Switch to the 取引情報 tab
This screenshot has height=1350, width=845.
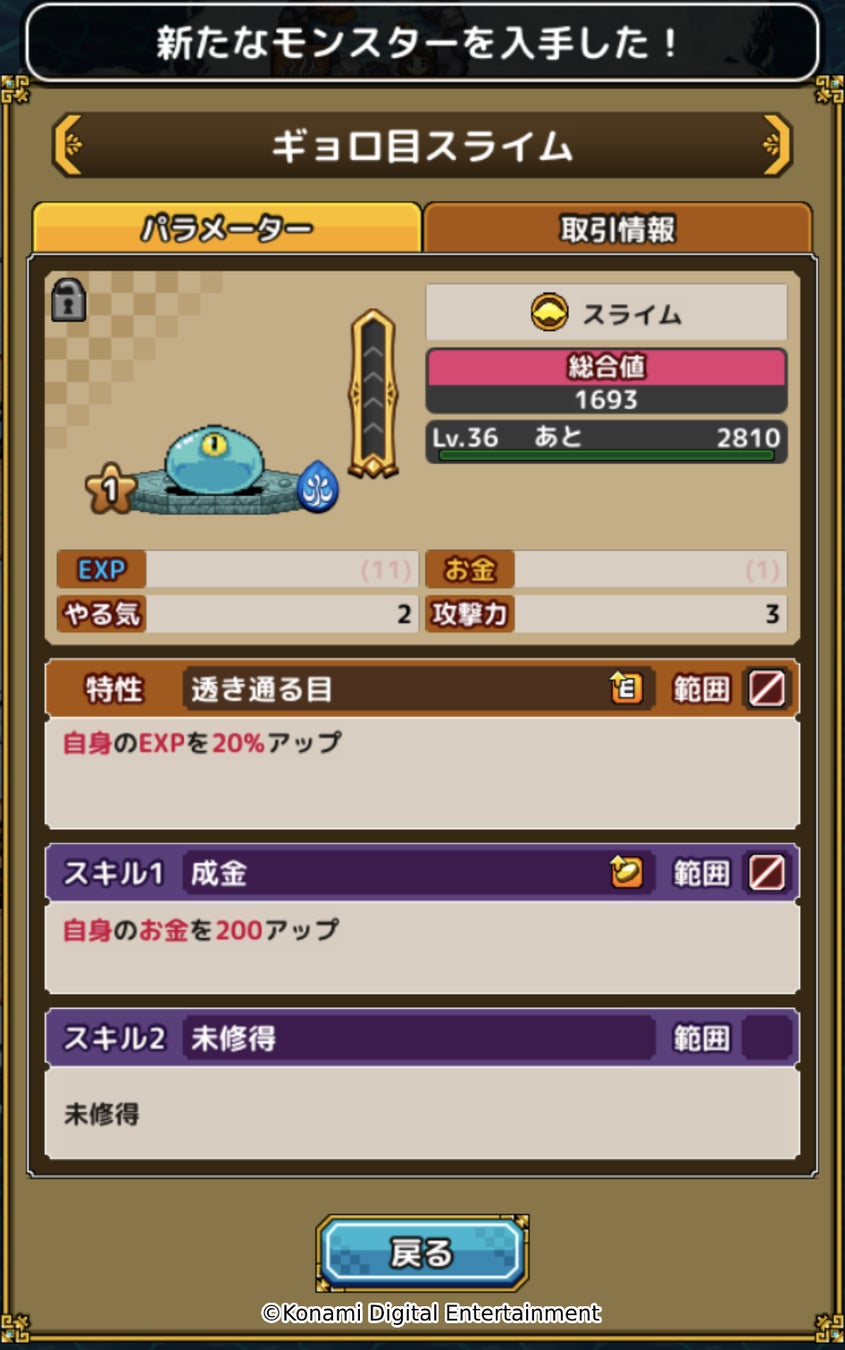tap(617, 229)
